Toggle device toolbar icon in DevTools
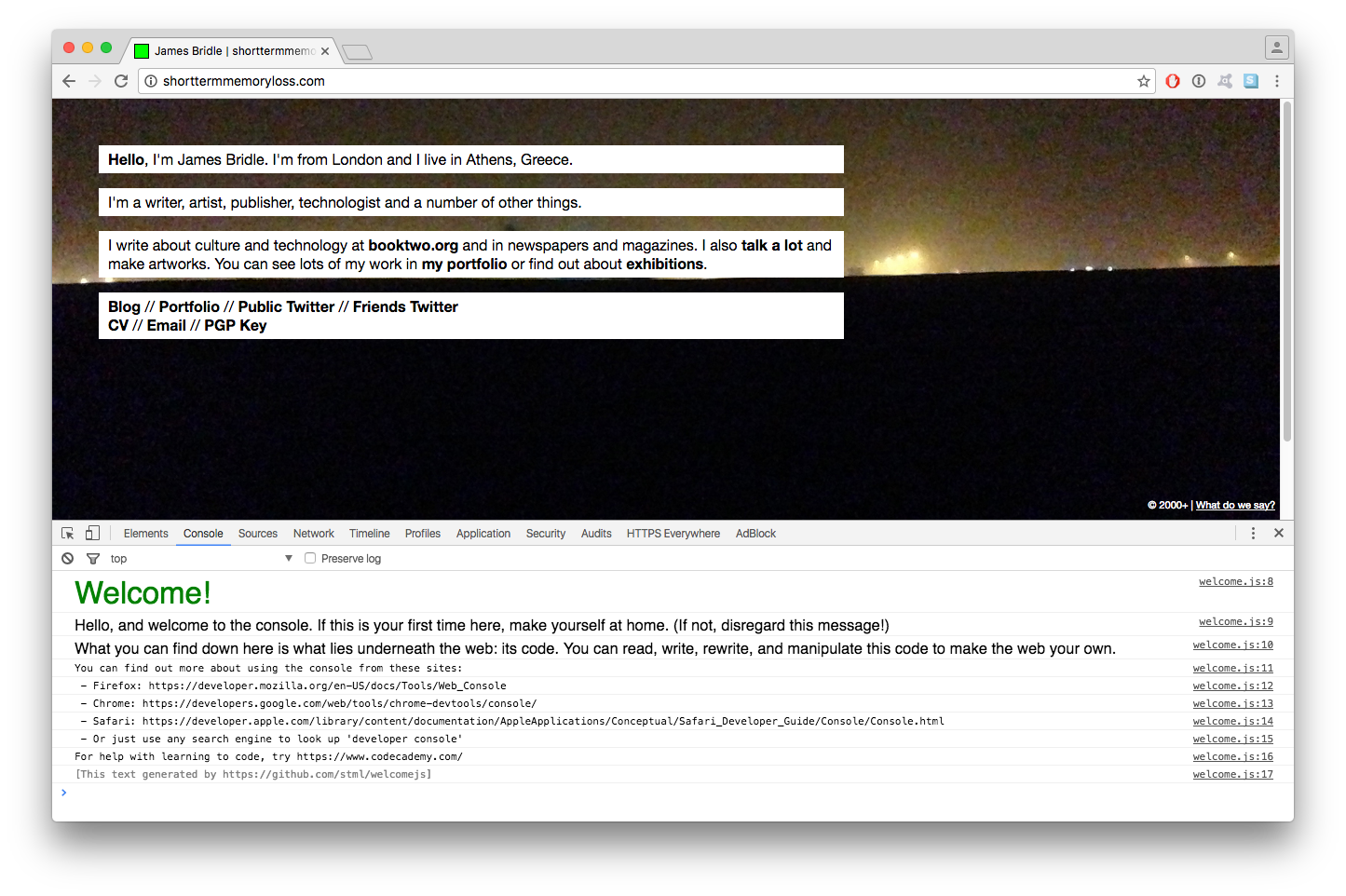 92,534
